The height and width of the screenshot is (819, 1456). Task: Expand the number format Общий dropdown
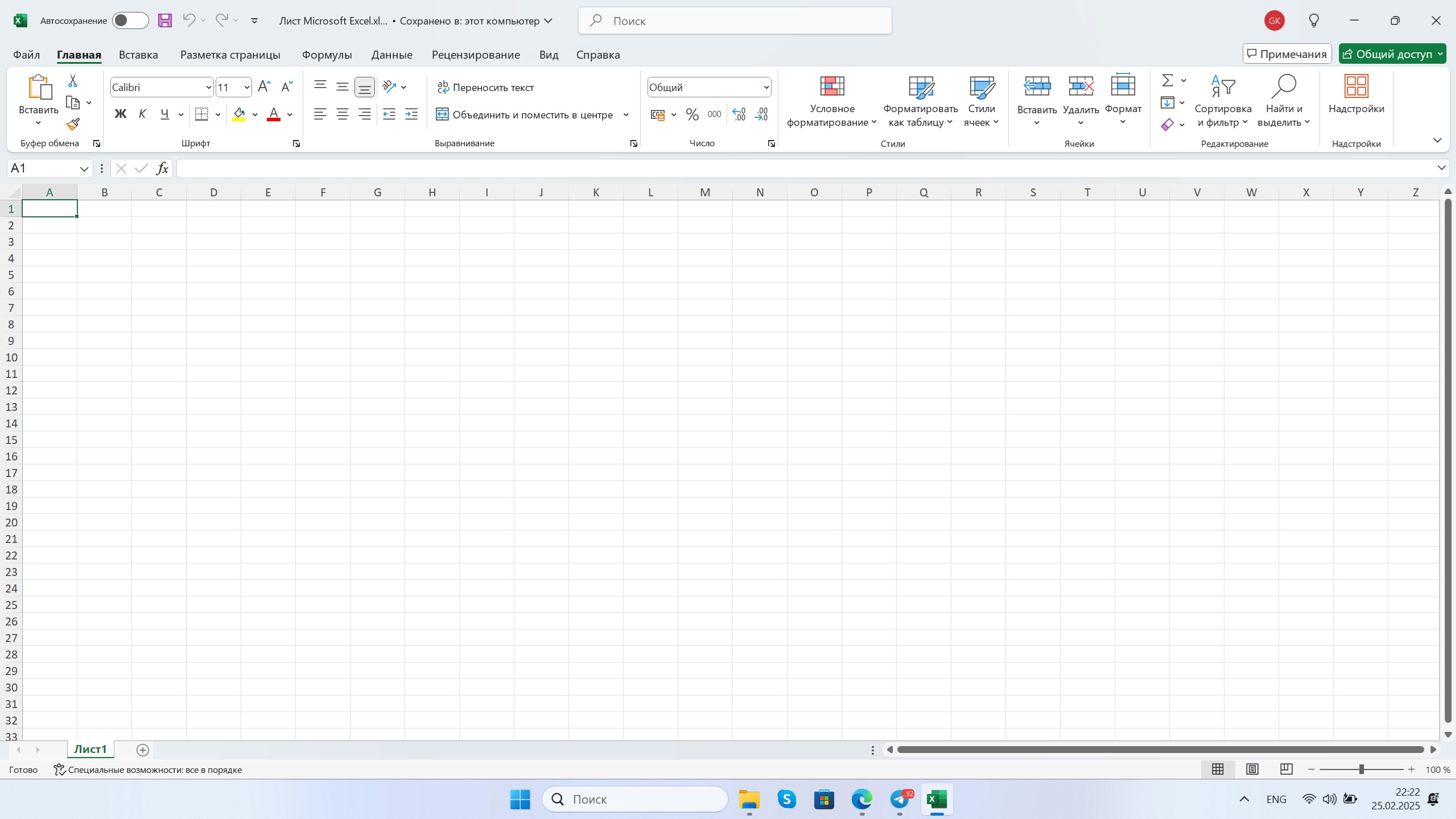pyautogui.click(x=766, y=87)
